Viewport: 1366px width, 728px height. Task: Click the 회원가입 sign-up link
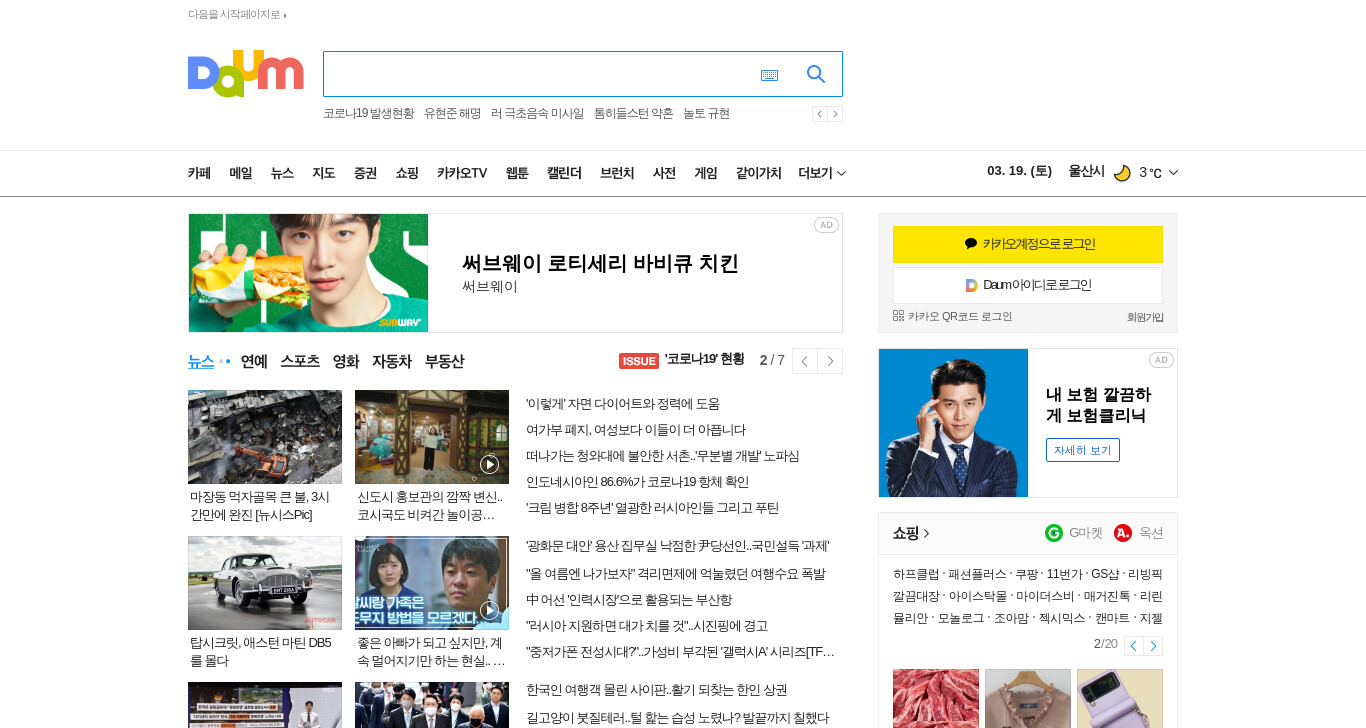tap(1145, 317)
